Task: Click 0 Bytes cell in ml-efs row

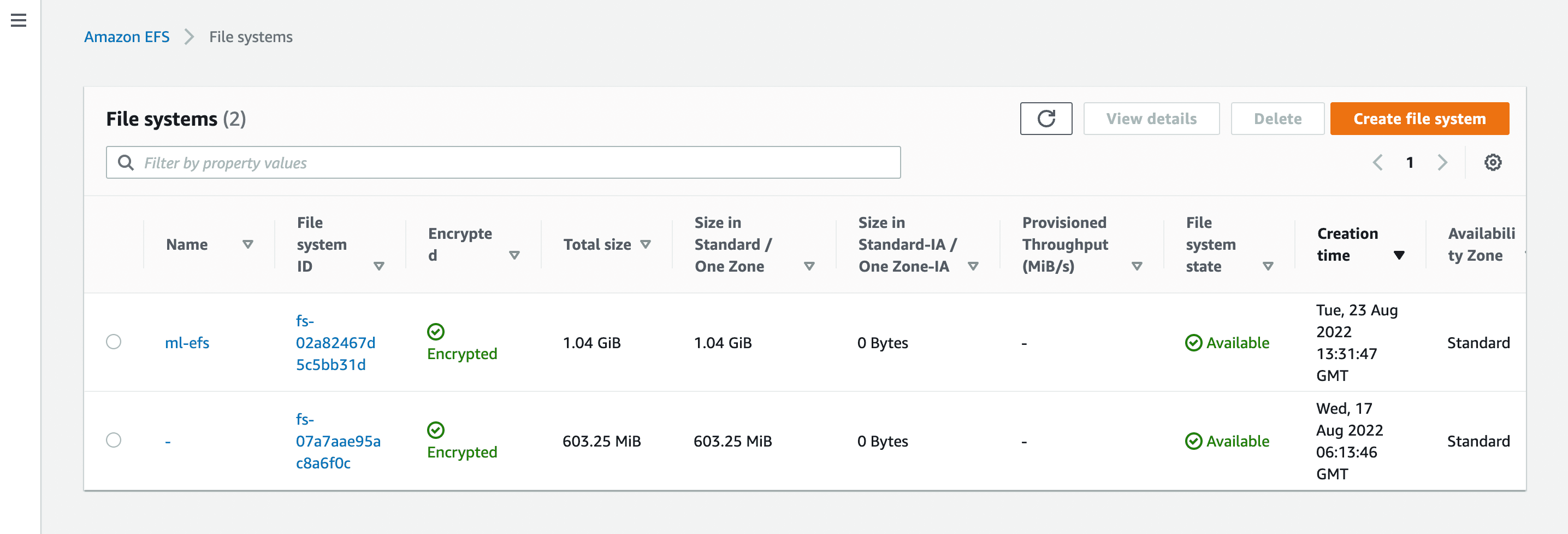Action: click(882, 343)
